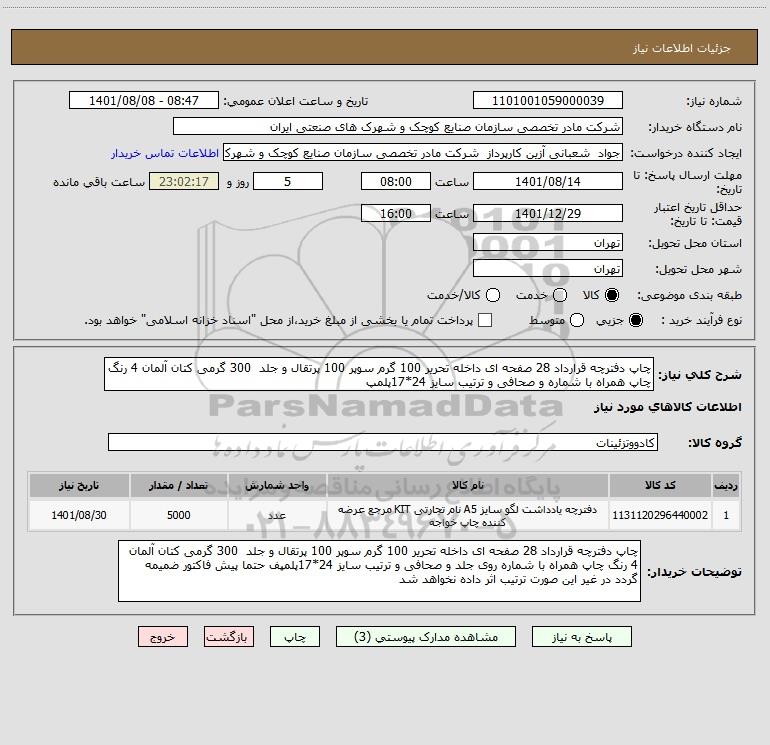Click the unit cell عدد
The width and height of the screenshot is (770, 745).
click(277, 515)
